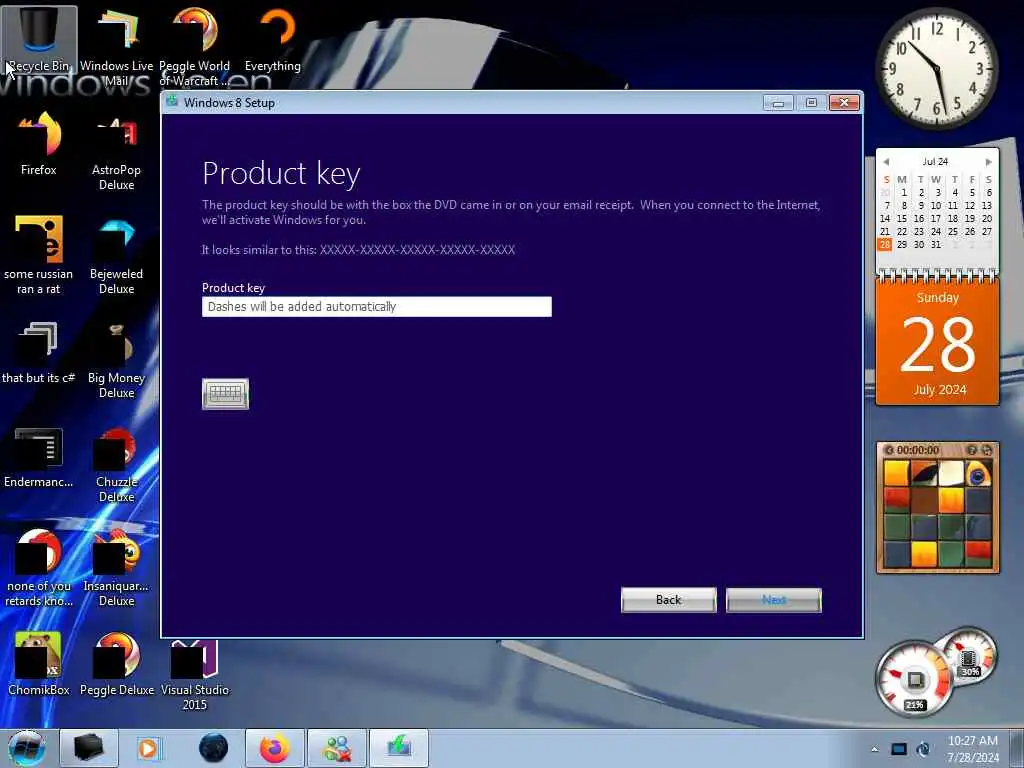This screenshot has height=768, width=1024.
Task: Click the memory meter gadget dial showing 30%
Action: (969, 655)
